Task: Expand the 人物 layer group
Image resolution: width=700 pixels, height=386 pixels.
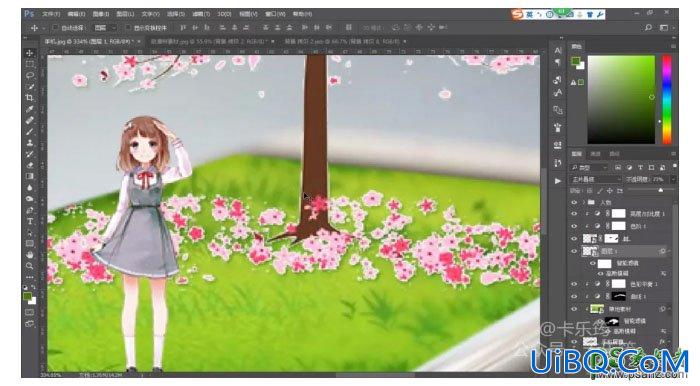Action: 584,202
